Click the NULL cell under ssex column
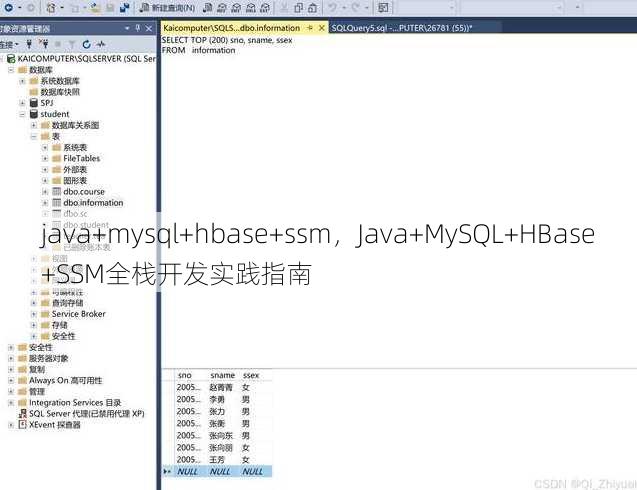Image resolution: width=637 pixels, height=490 pixels. 253,472
